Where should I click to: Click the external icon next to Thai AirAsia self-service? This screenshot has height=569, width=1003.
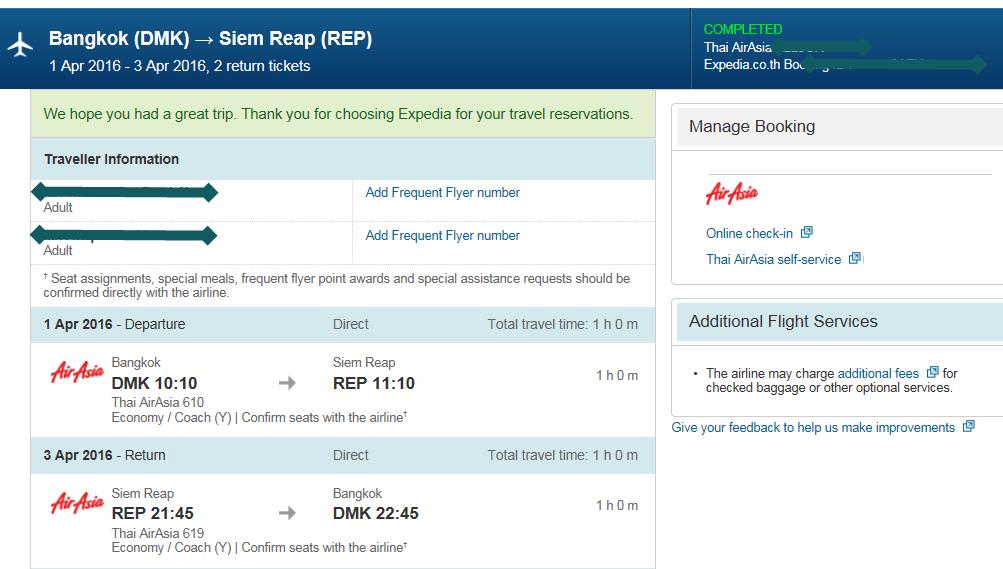click(x=855, y=258)
